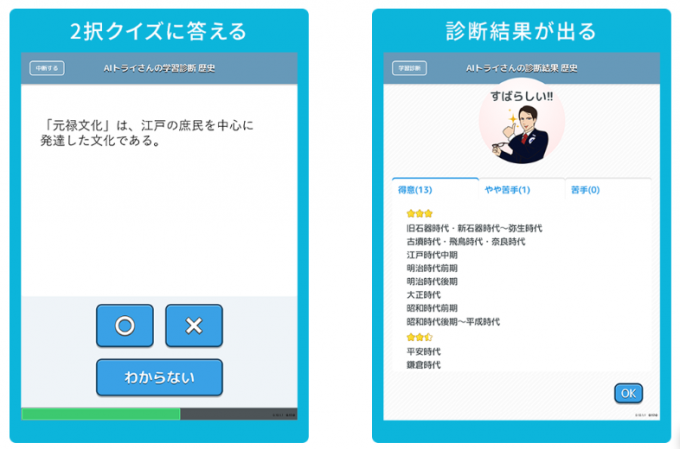The height and width of the screenshot is (449, 680).
Task: Switch to the 得意(13) tab
Action: point(414,190)
